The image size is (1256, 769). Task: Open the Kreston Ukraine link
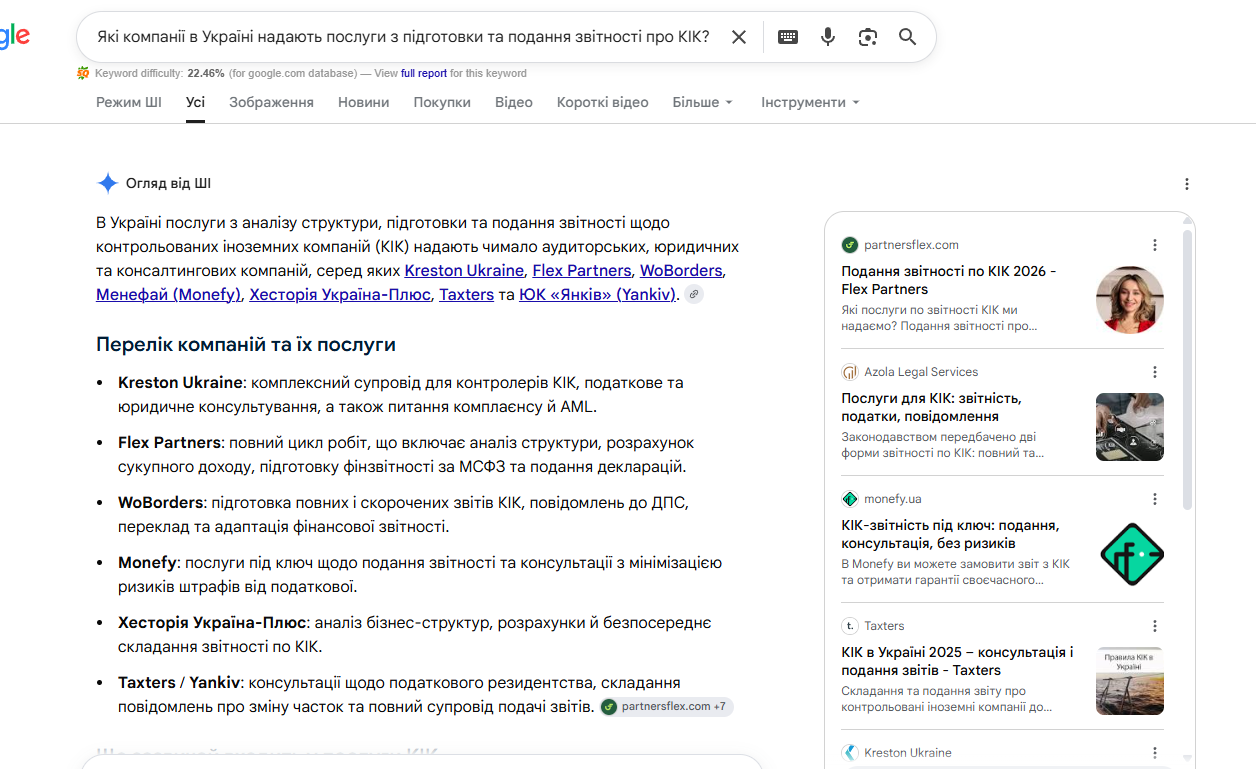tap(464, 270)
